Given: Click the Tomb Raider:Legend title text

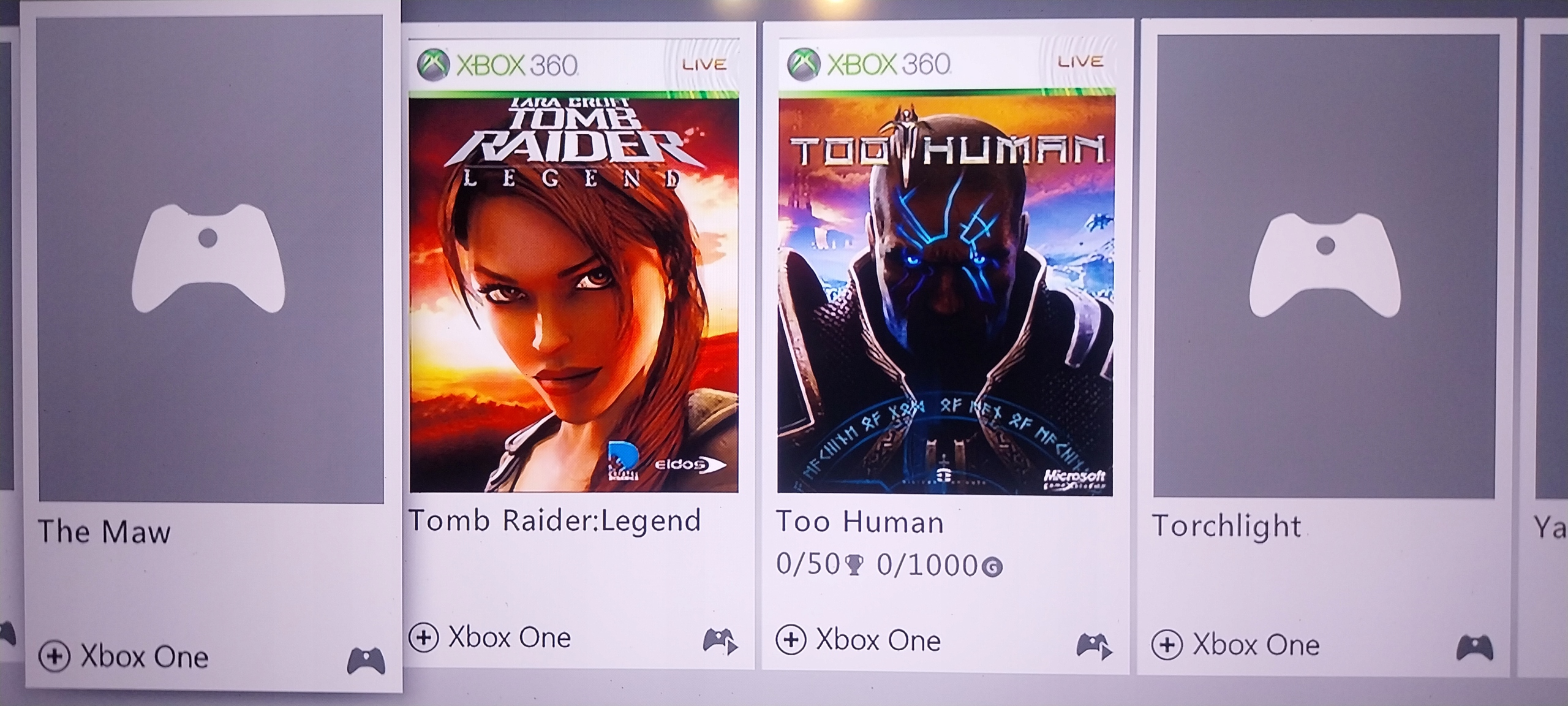Looking at the screenshot, I should pyautogui.click(x=554, y=521).
